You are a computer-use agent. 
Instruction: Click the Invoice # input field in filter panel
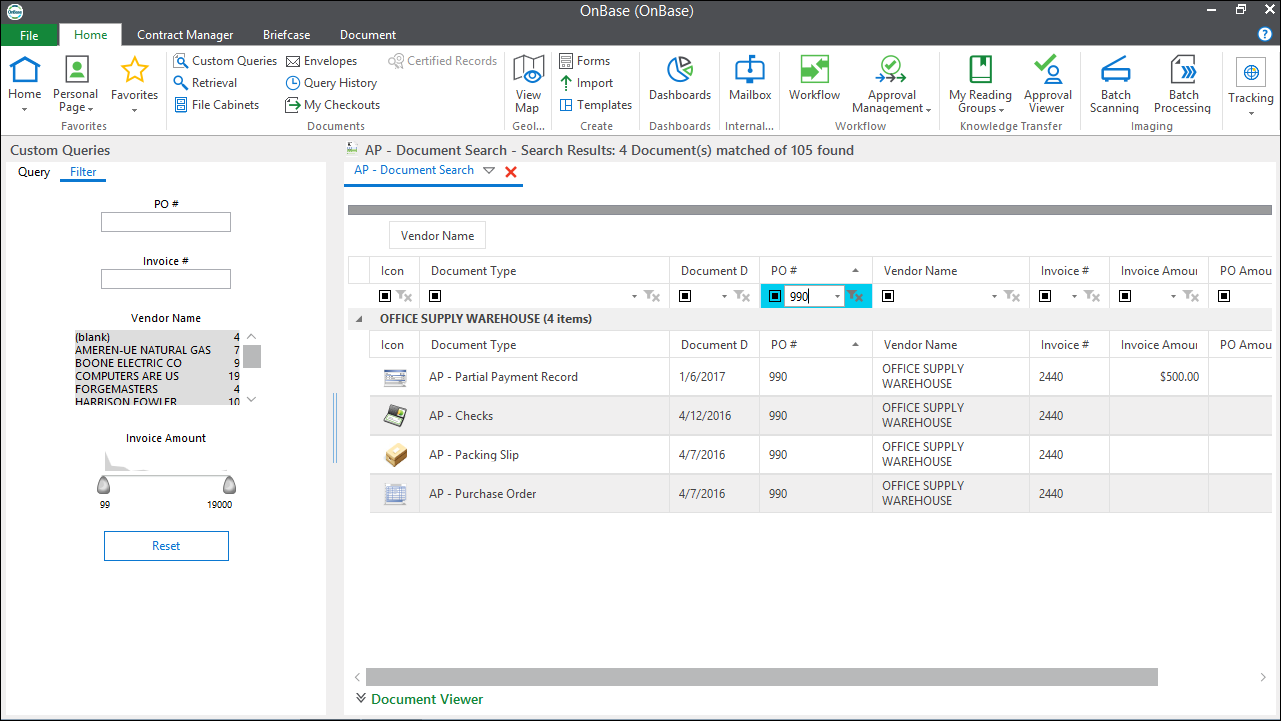pyautogui.click(x=166, y=279)
